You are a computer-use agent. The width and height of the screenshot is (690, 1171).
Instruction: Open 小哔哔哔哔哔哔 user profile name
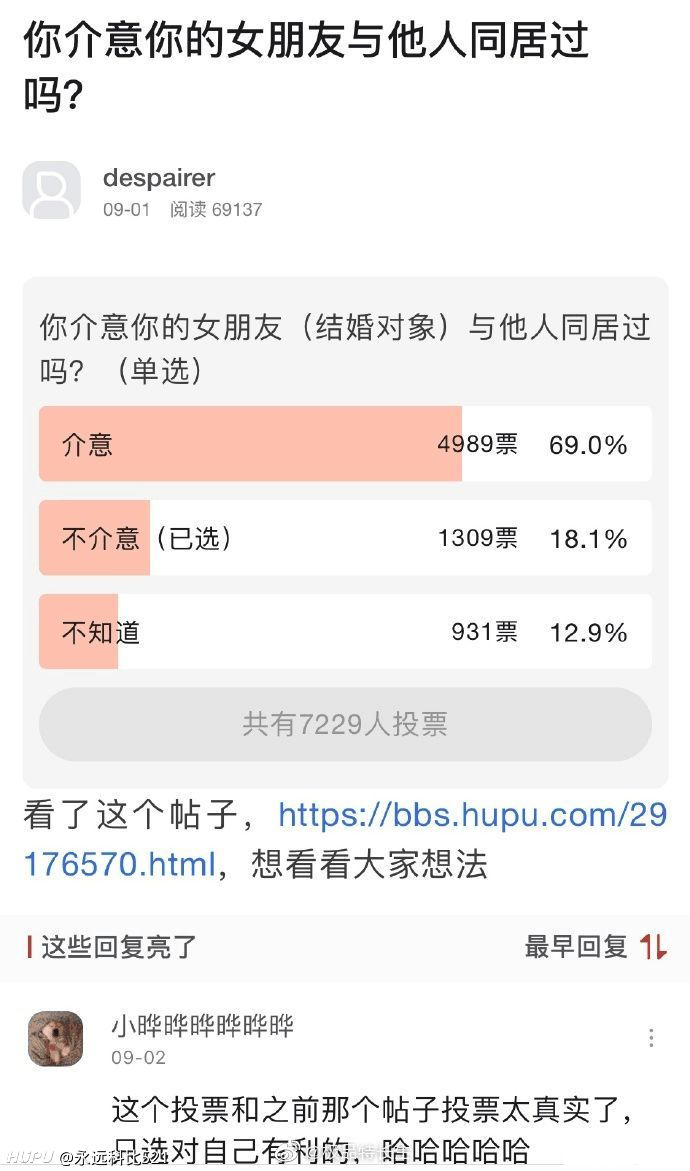pyautogui.click(x=202, y=1026)
